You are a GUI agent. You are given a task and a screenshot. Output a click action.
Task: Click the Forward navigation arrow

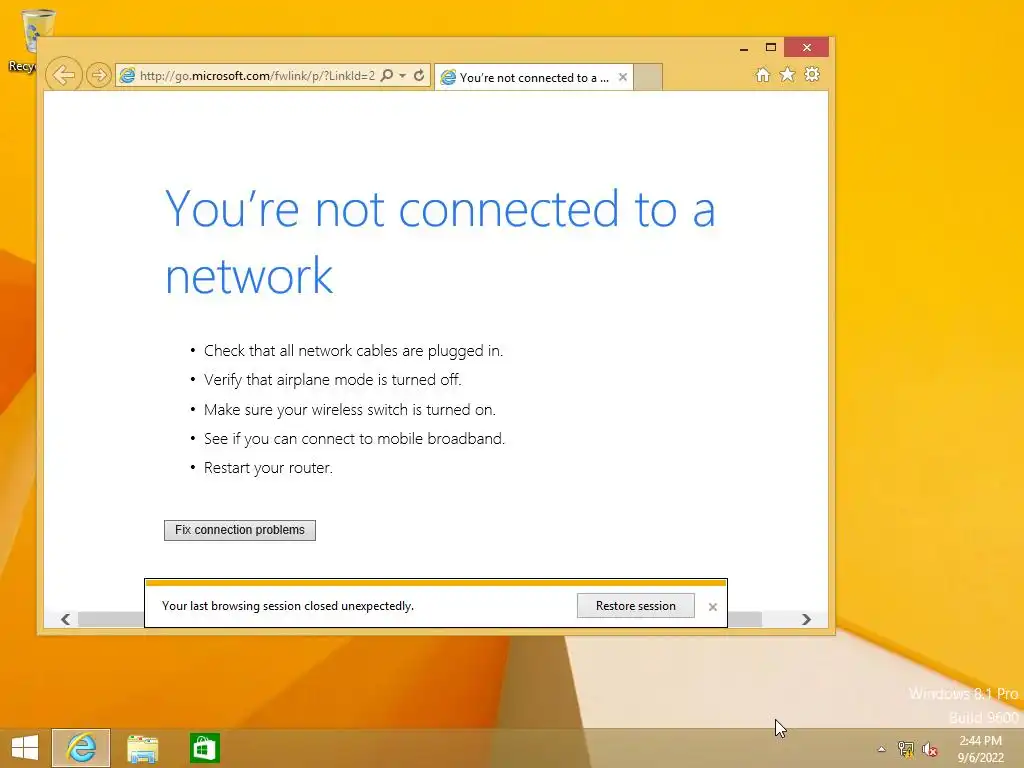(x=99, y=75)
